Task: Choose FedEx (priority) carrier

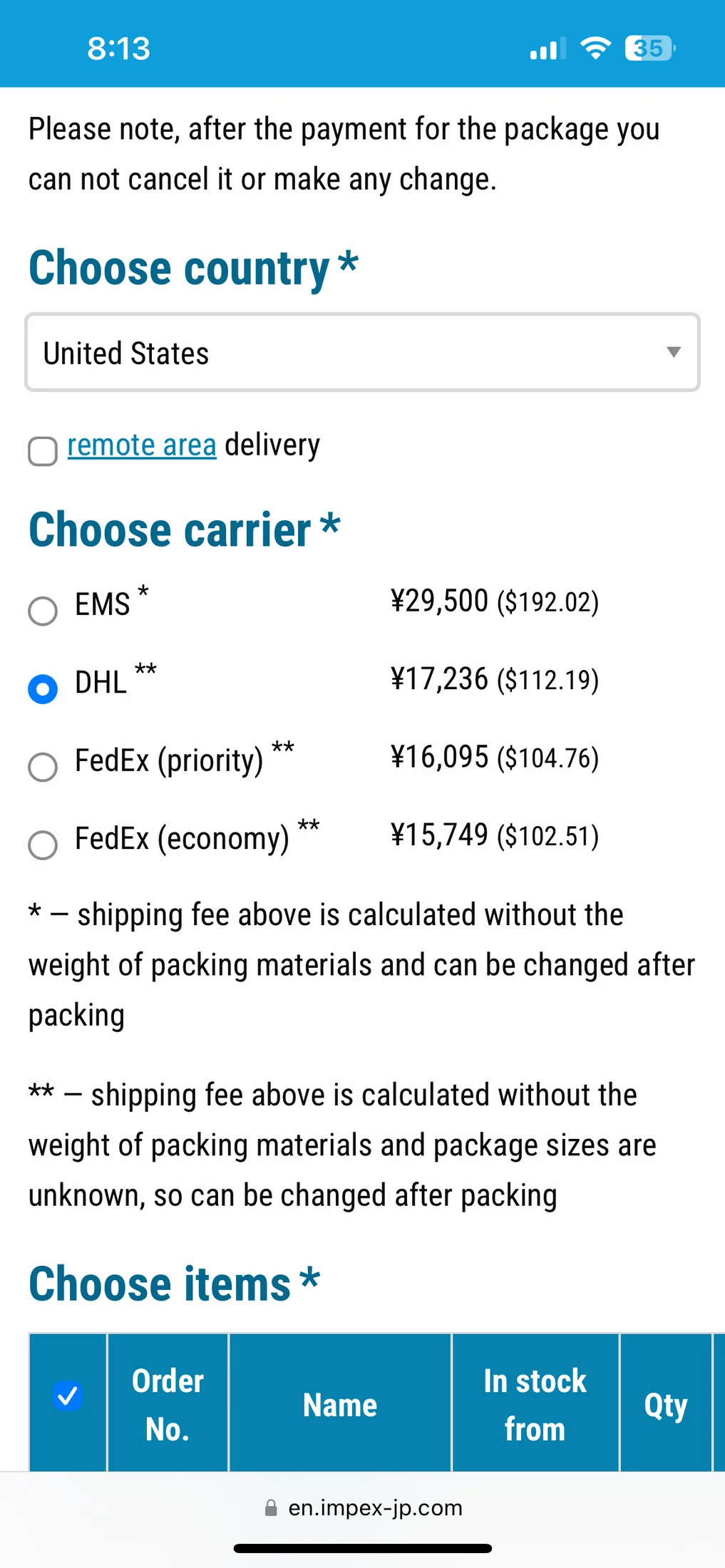Action: coord(43,767)
